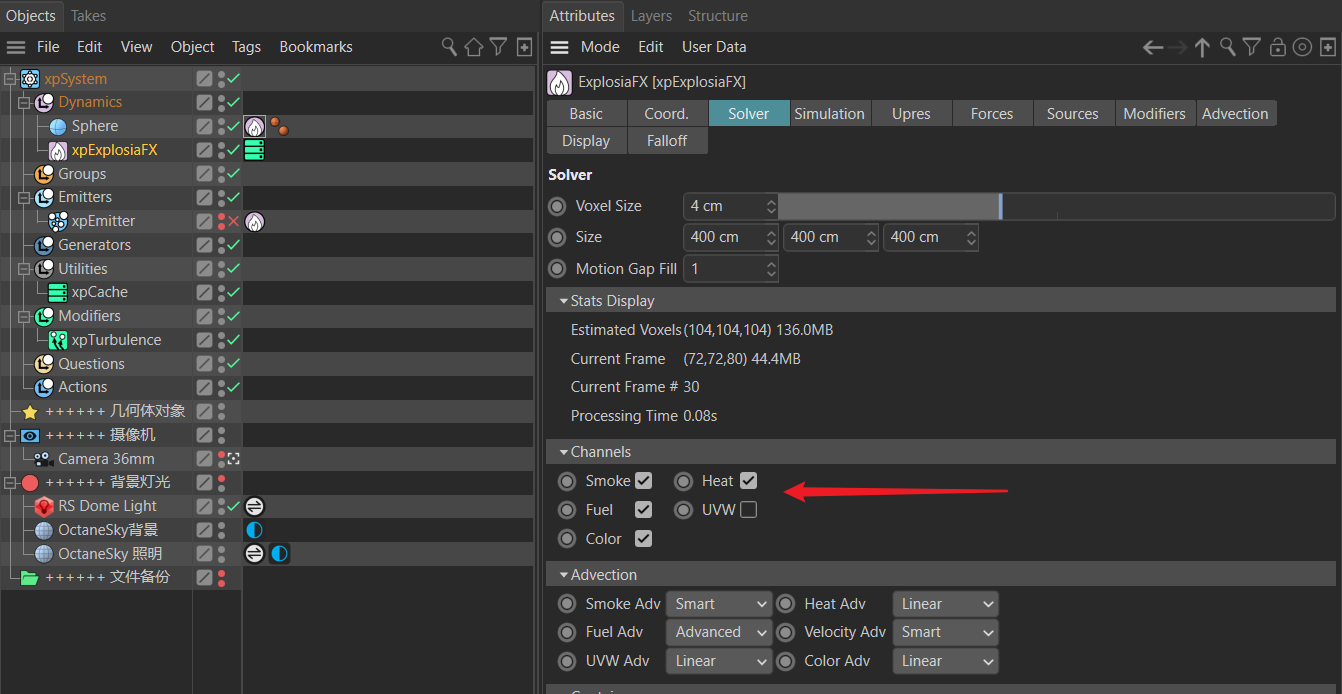Open the UVW Adv dropdown

click(719, 661)
